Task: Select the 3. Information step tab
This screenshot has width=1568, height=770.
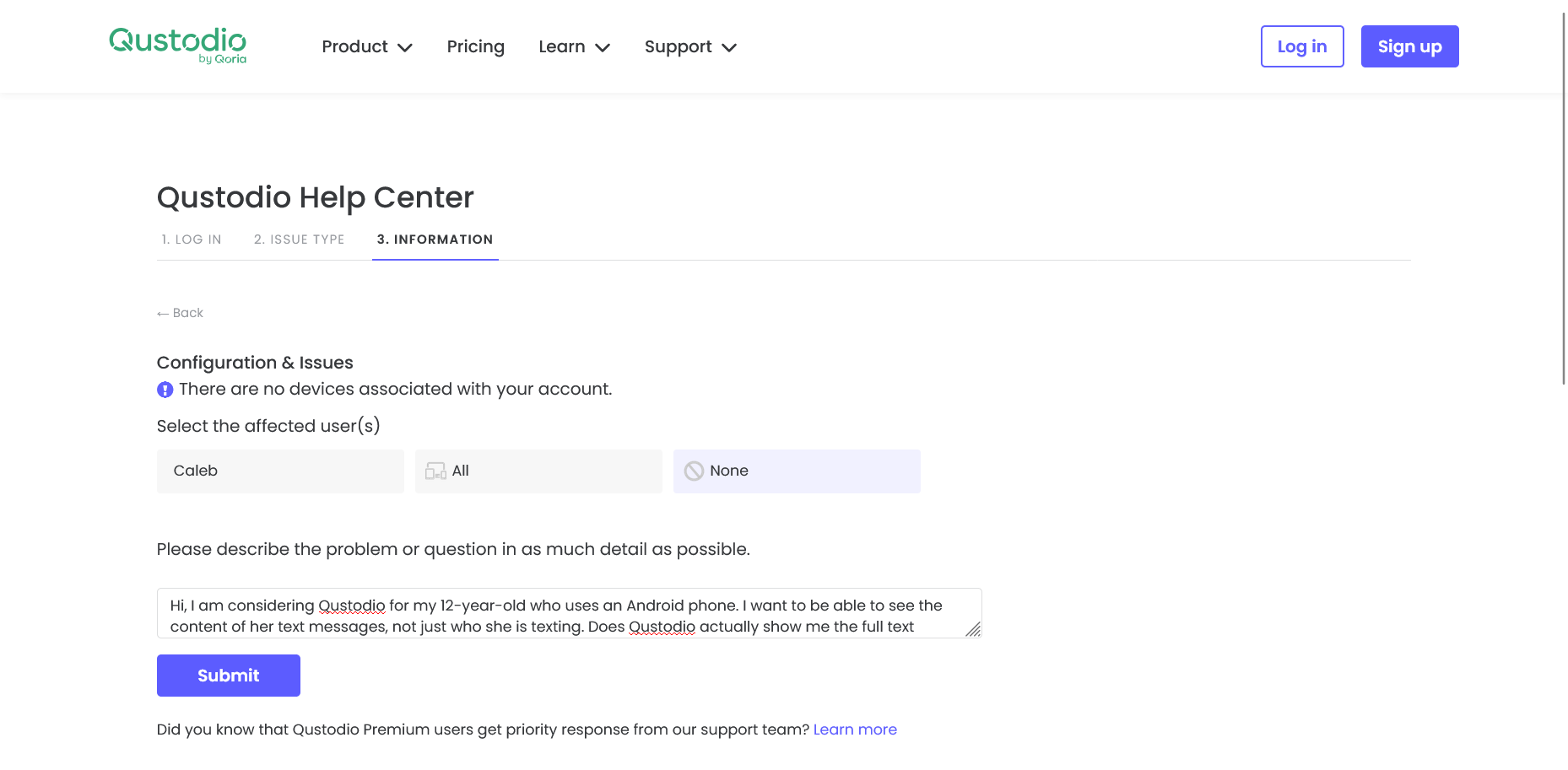Action: click(x=435, y=240)
